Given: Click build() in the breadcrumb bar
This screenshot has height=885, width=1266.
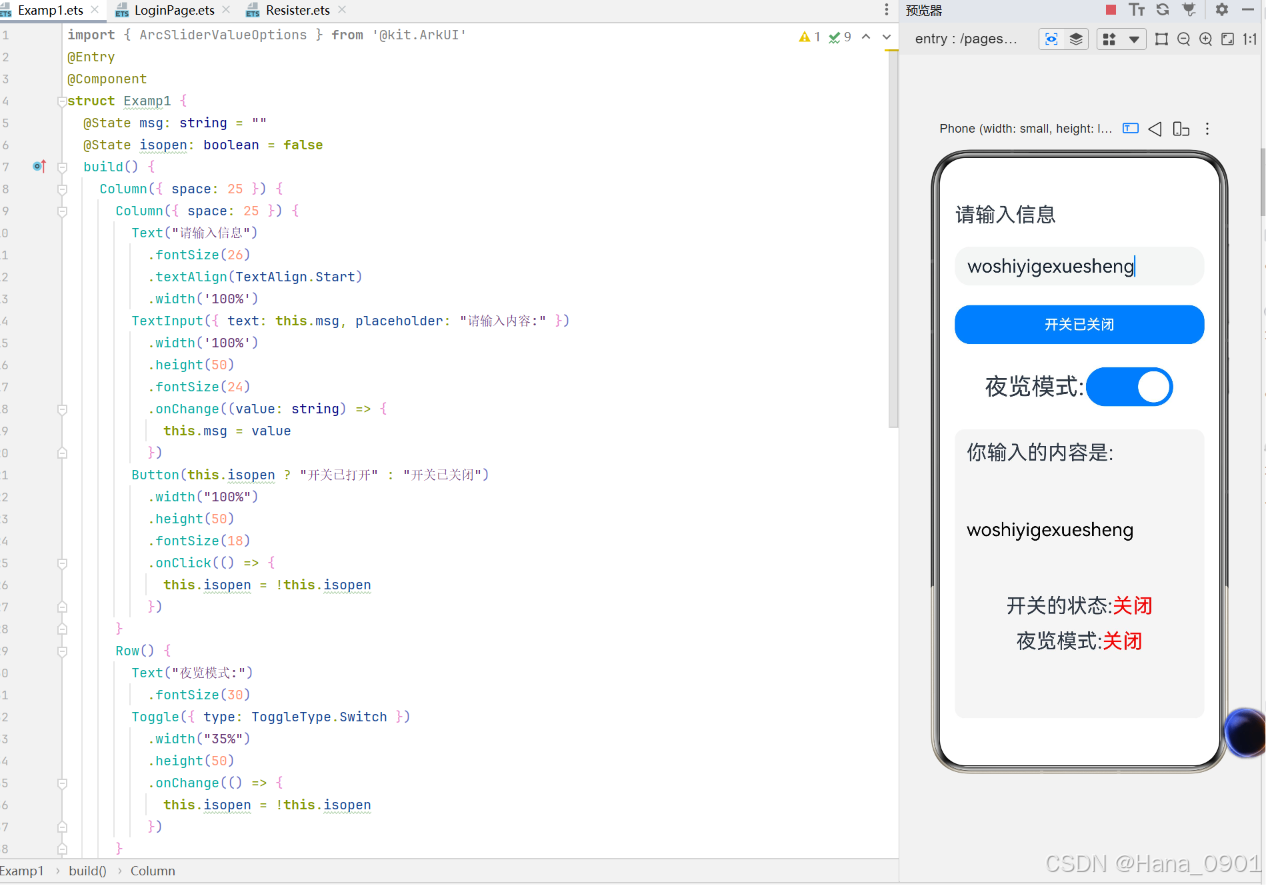Looking at the screenshot, I should pyautogui.click(x=87, y=871).
